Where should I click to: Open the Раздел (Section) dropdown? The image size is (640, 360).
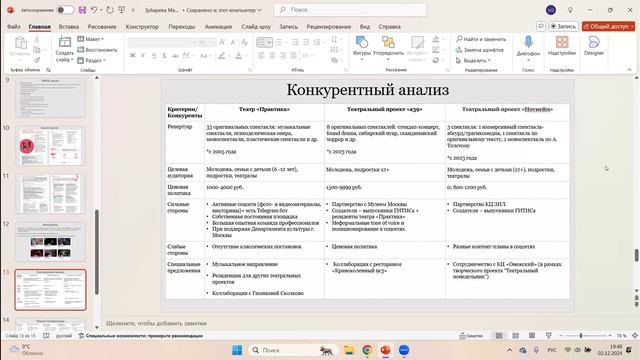(91, 60)
